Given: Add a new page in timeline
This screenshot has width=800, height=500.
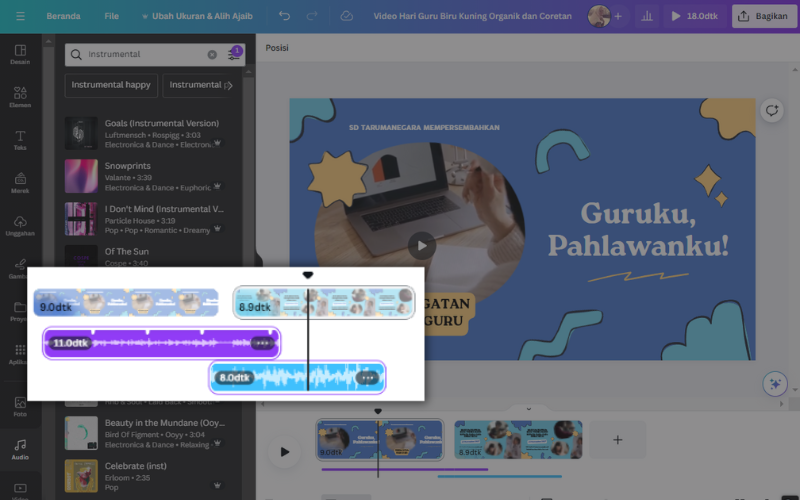Looking at the screenshot, I should click(x=617, y=439).
